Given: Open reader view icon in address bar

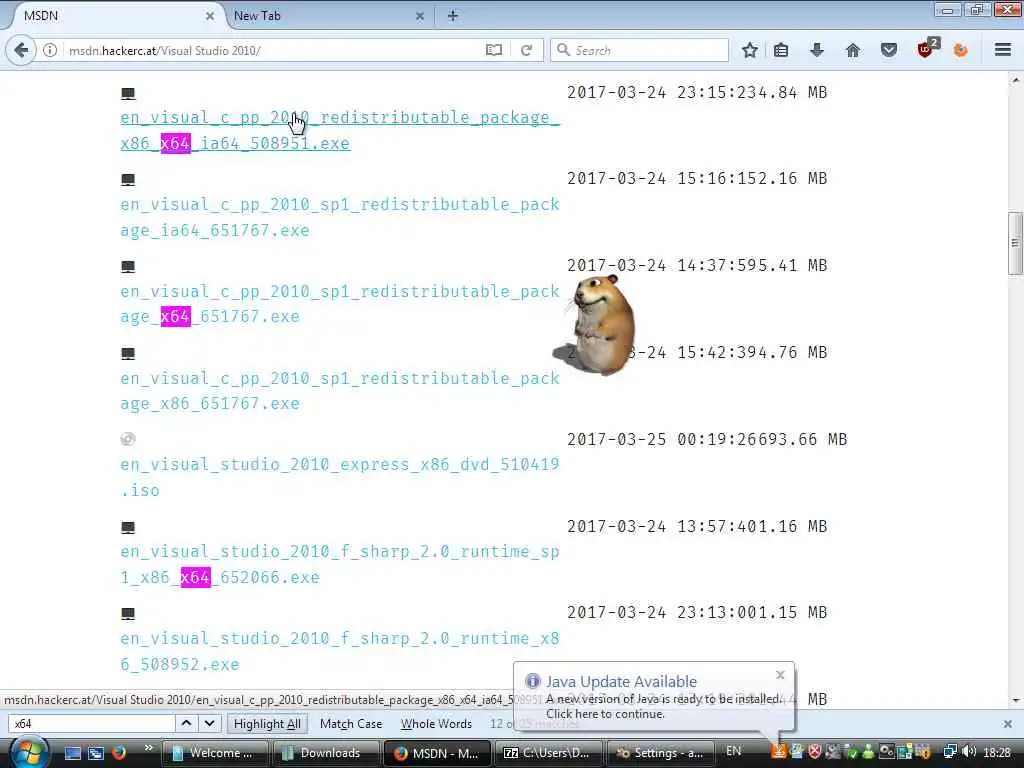Looking at the screenshot, I should pyautogui.click(x=494, y=50).
